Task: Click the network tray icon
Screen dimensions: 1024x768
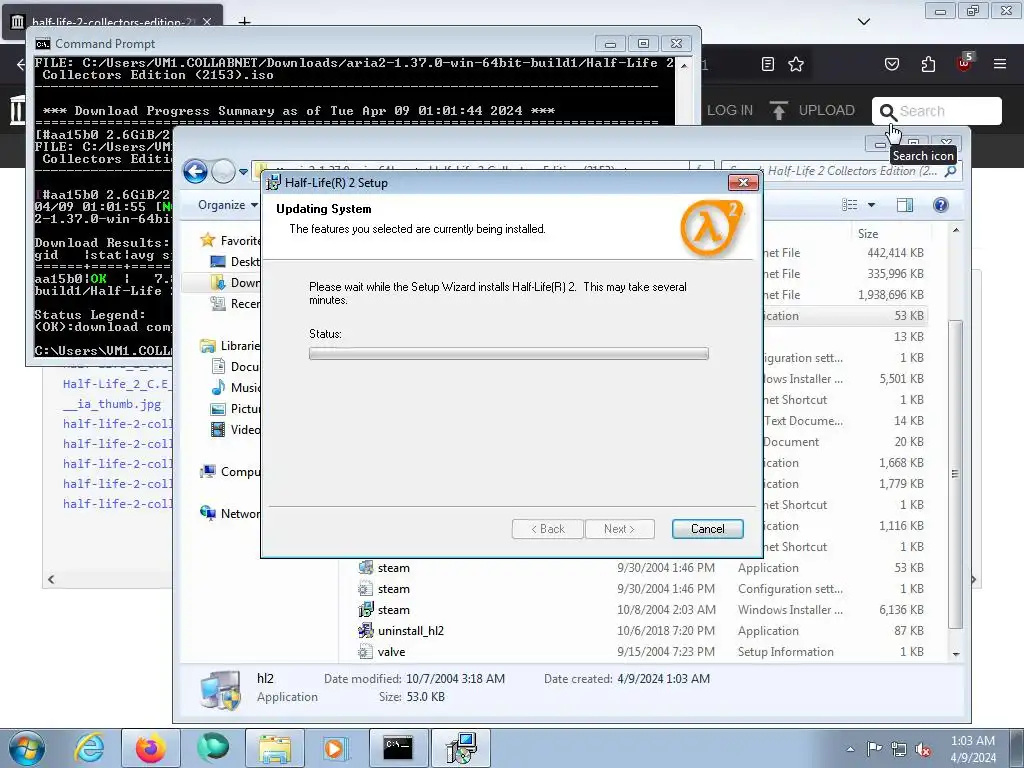Action: click(x=899, y=749)
